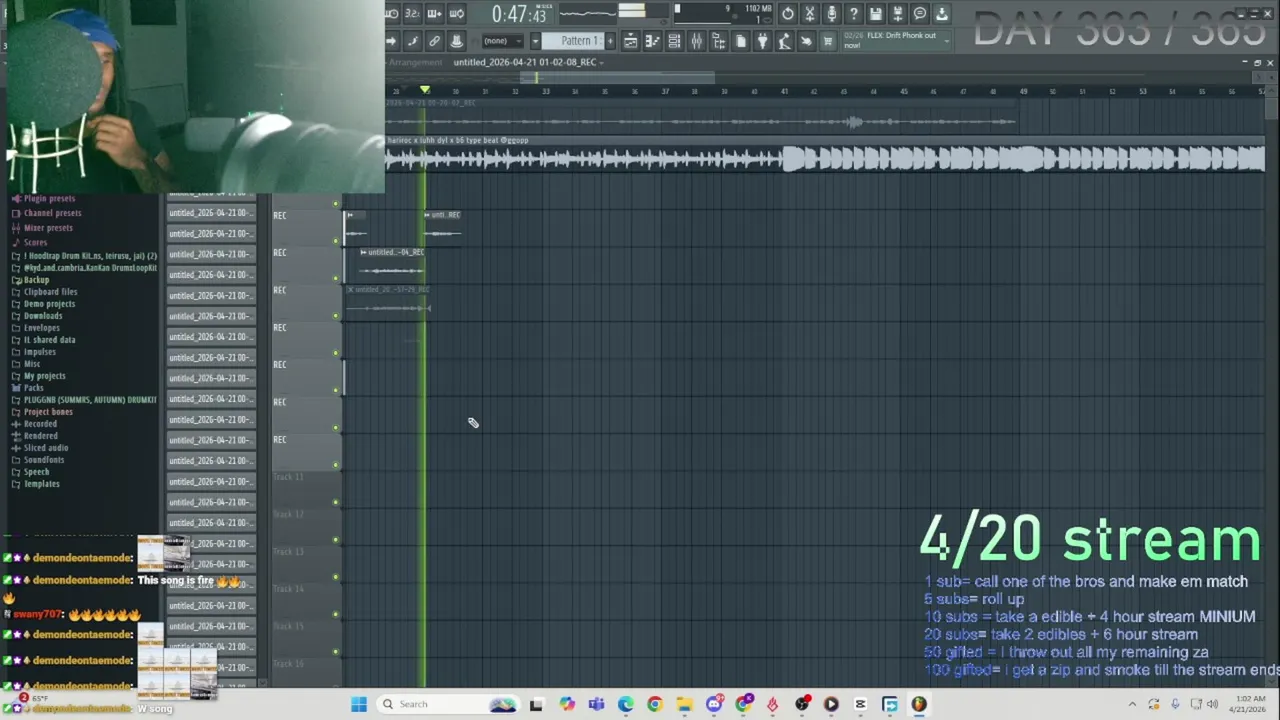The height and width of the screenshot is (720, 1280).
Task: Open the Packs folder
Action: click(x=34, y=388)
